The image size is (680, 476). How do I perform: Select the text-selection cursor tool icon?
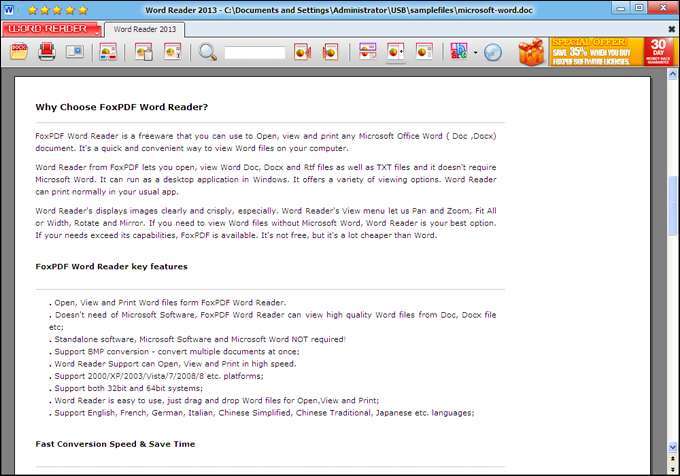[x=172, y=52]
